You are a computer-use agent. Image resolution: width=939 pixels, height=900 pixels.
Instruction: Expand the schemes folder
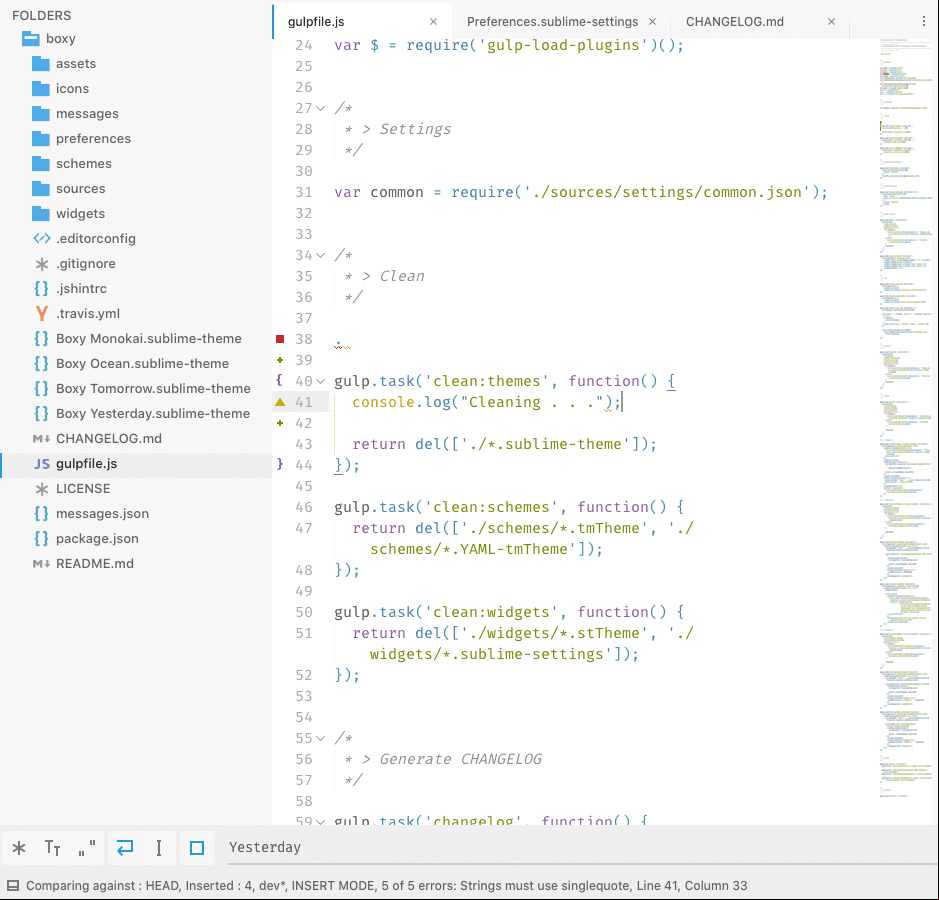click(41, 163)
